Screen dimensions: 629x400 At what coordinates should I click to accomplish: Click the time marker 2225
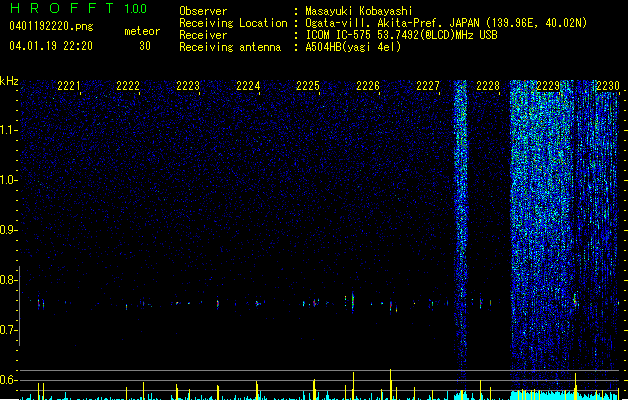pyautogui.click(x=308, y=86)
